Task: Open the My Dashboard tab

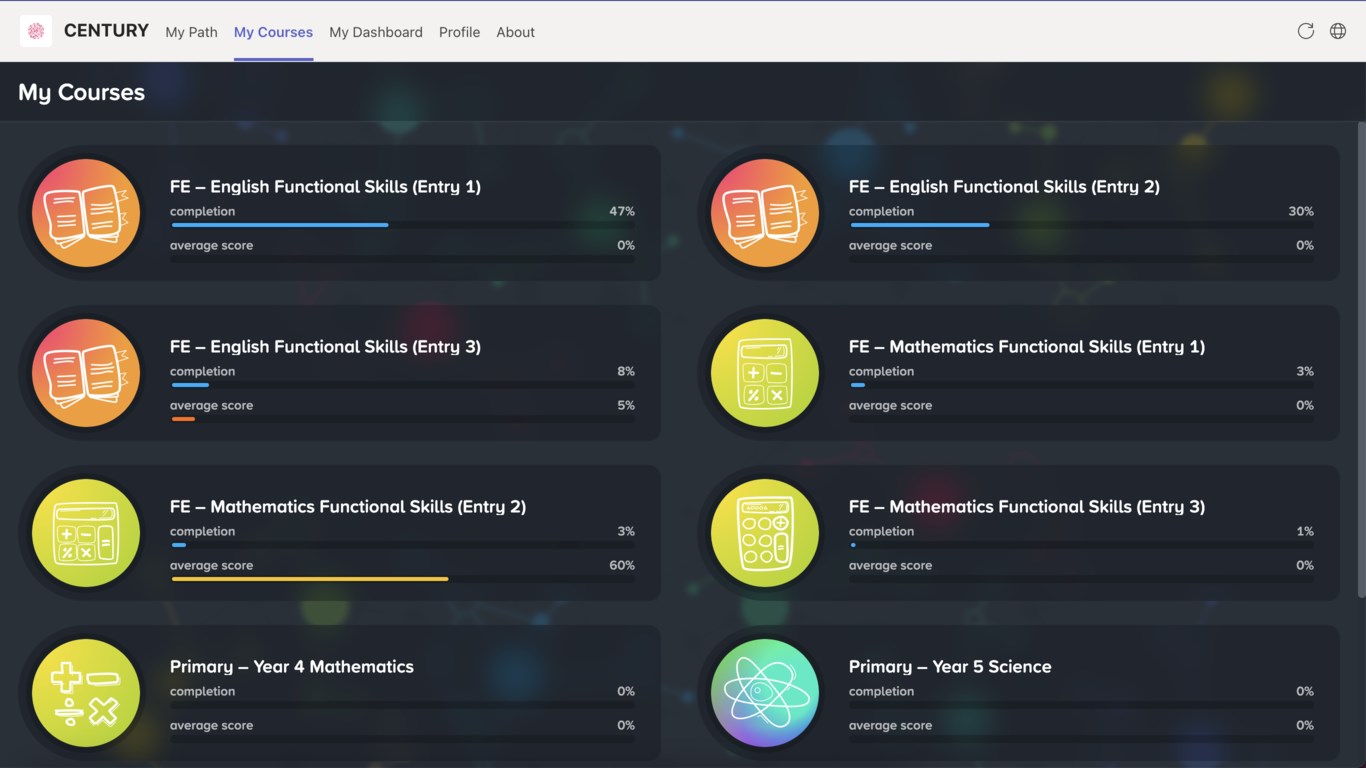Action: click(376, 32)
